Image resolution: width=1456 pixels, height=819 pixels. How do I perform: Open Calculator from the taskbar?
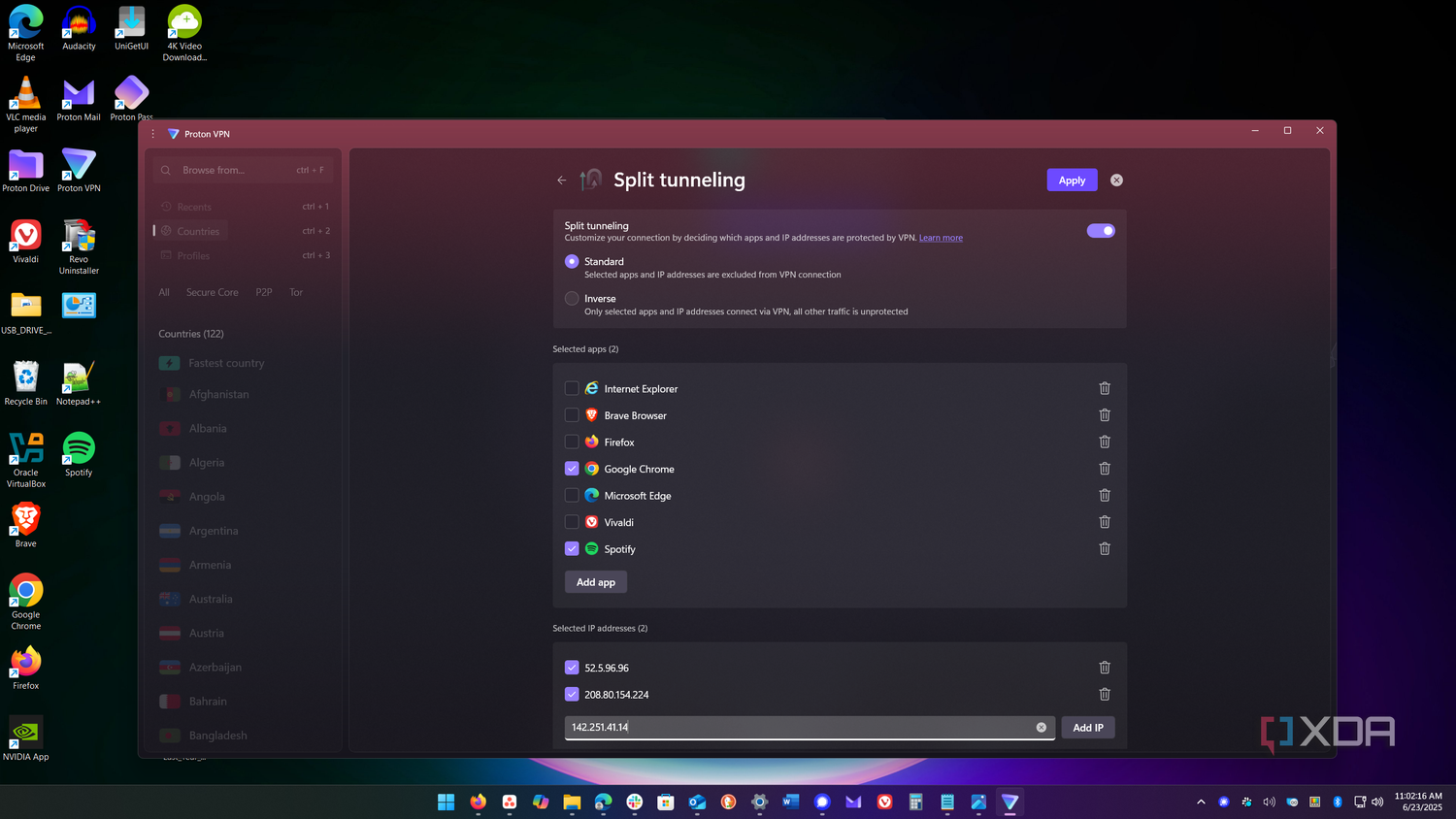tap(915, 802)
